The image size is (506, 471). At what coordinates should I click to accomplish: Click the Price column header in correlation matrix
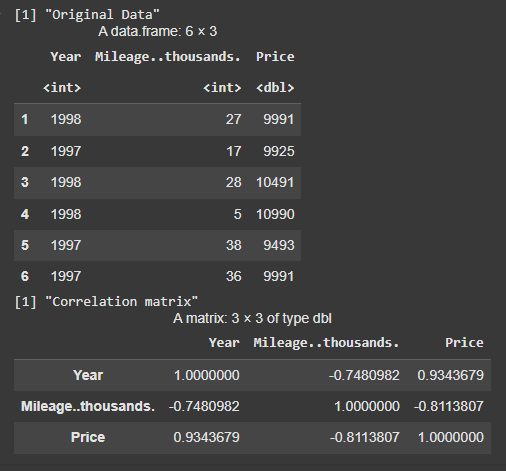(x=464, y=343)
